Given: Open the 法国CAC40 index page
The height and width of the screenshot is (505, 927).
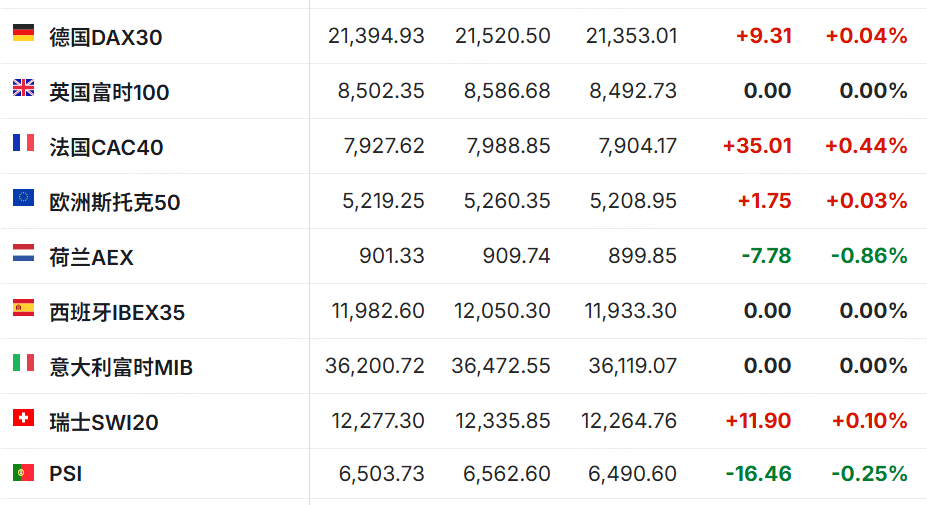Looking at the screenshot, I should tap(106, 147).
